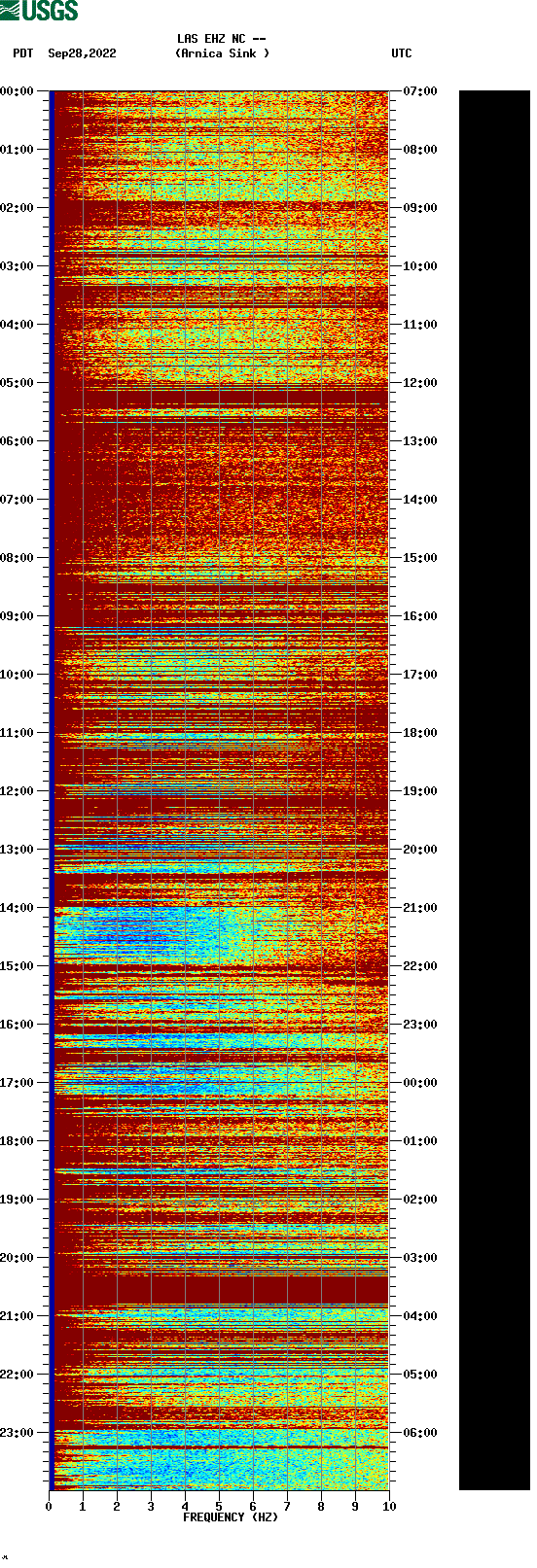Screen dimensions: 537x1568
Task: Click the 17:00 PDT time label
Action: coord(17,1083)
